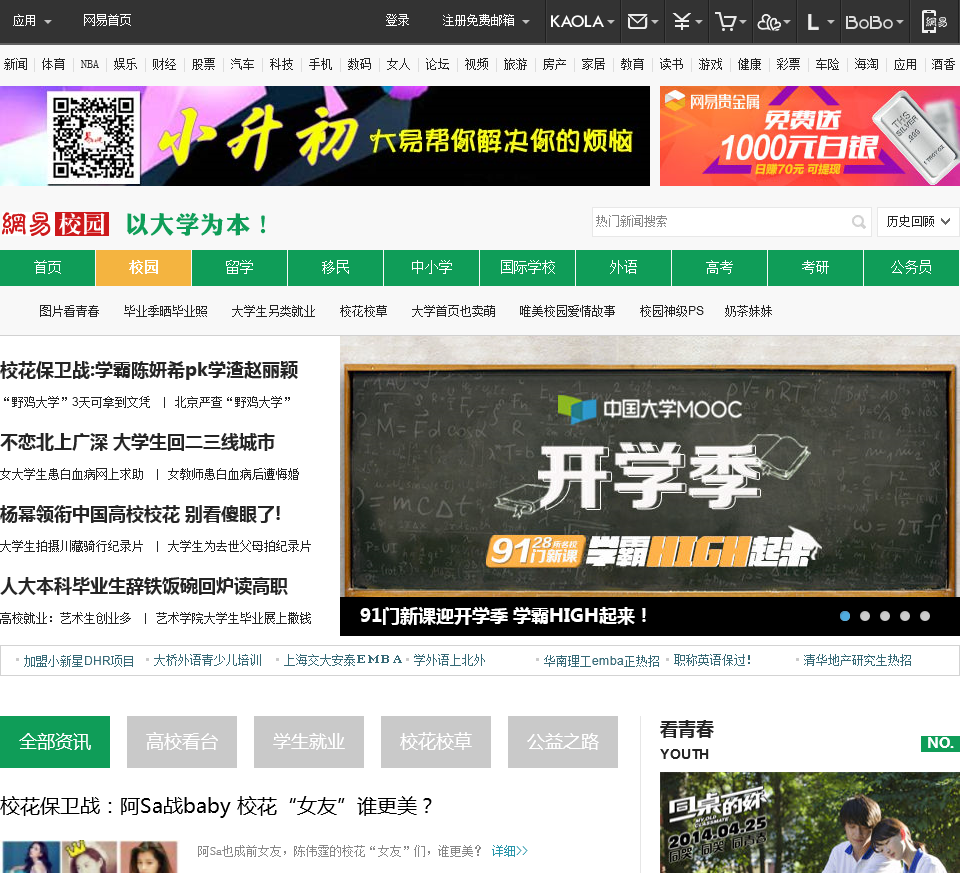This screenshot has width=960, height=873.
Task: Open article 校花保卫战：阿Sa战baby
Action: (217, 806)
